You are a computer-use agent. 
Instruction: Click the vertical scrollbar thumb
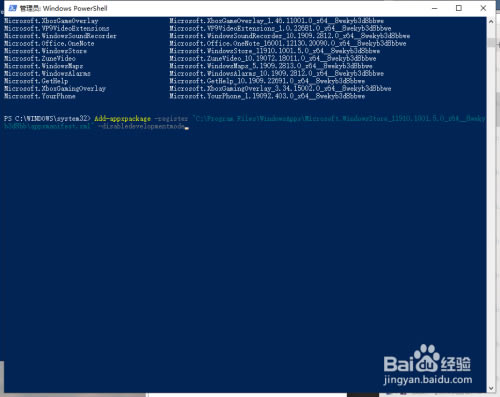click(x=491, y=42)
